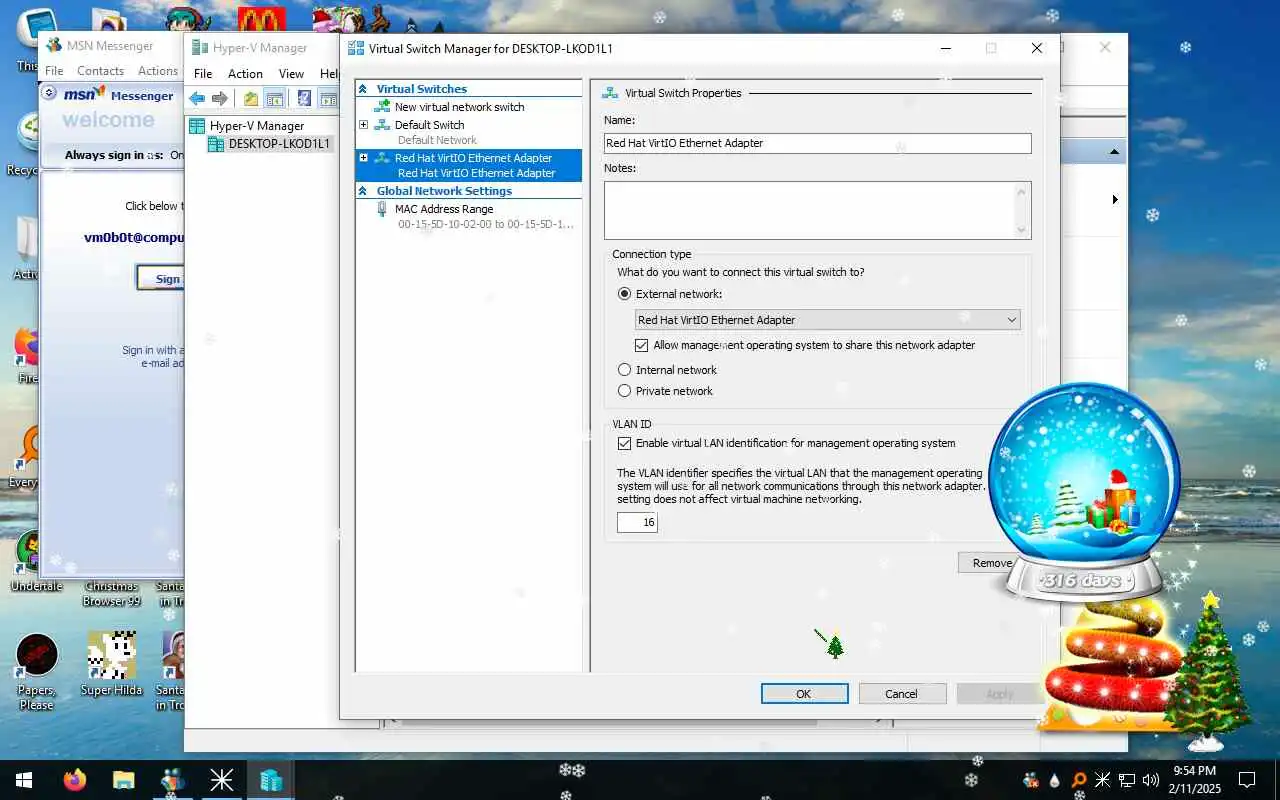
Task: Open Action menu in Hyper-V Manager
Action: click(x=245, y=74)
